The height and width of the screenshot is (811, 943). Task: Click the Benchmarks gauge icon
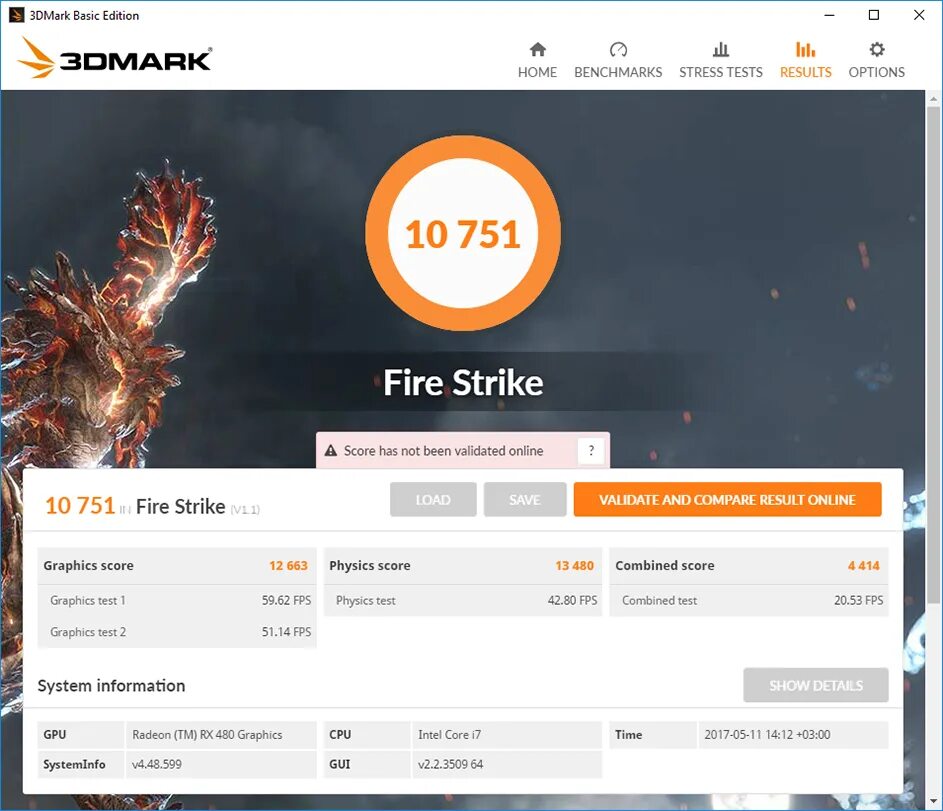point(618,49)
